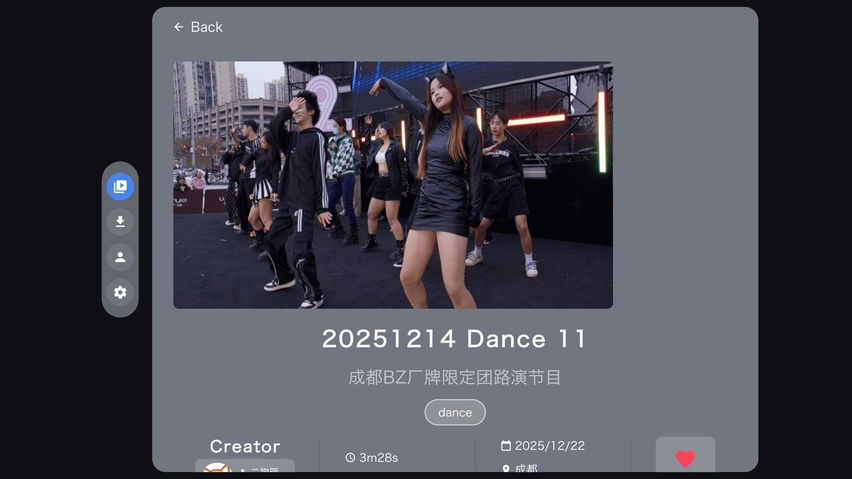Screen dimensions: 852x479
Task: Click the 'Creator' heading
Action: (x=245, y=446)
